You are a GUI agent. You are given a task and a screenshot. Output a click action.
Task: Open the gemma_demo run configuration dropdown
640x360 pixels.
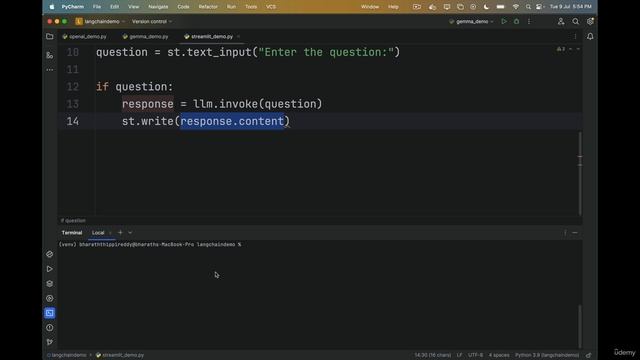(471, 21)
